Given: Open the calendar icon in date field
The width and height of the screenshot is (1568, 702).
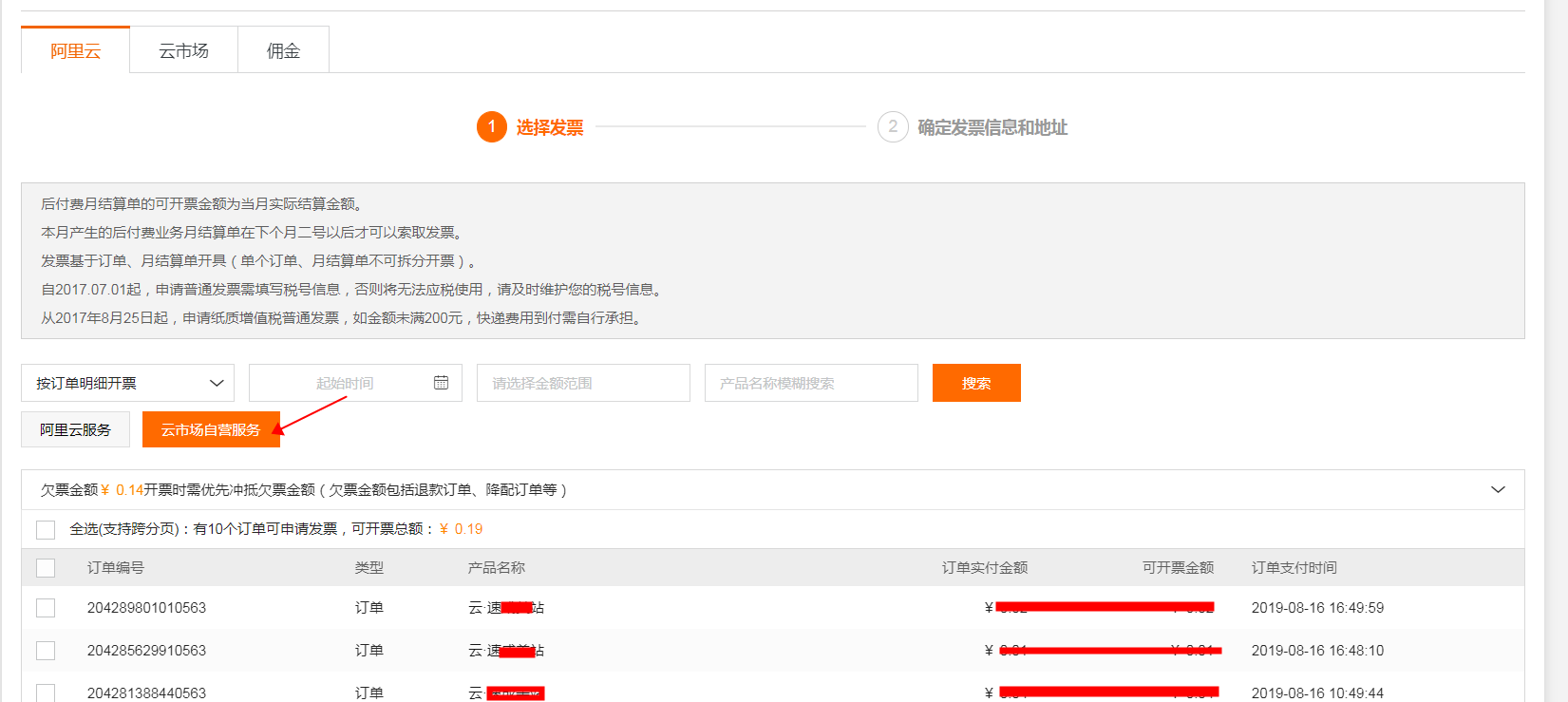Looking at the screenshot, I should coord(441,383).
